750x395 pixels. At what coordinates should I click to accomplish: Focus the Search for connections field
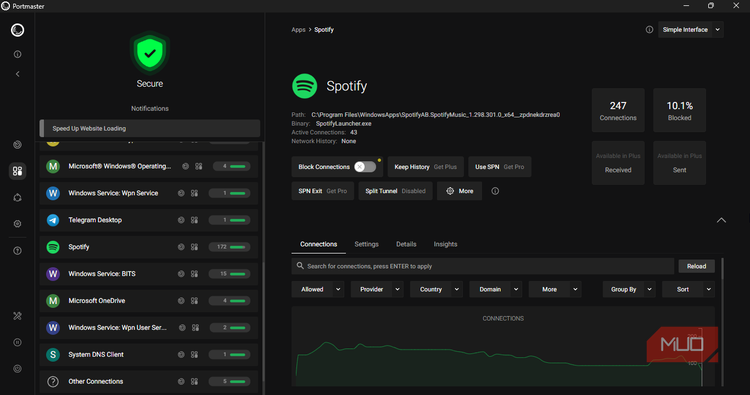tap(483, 266)
